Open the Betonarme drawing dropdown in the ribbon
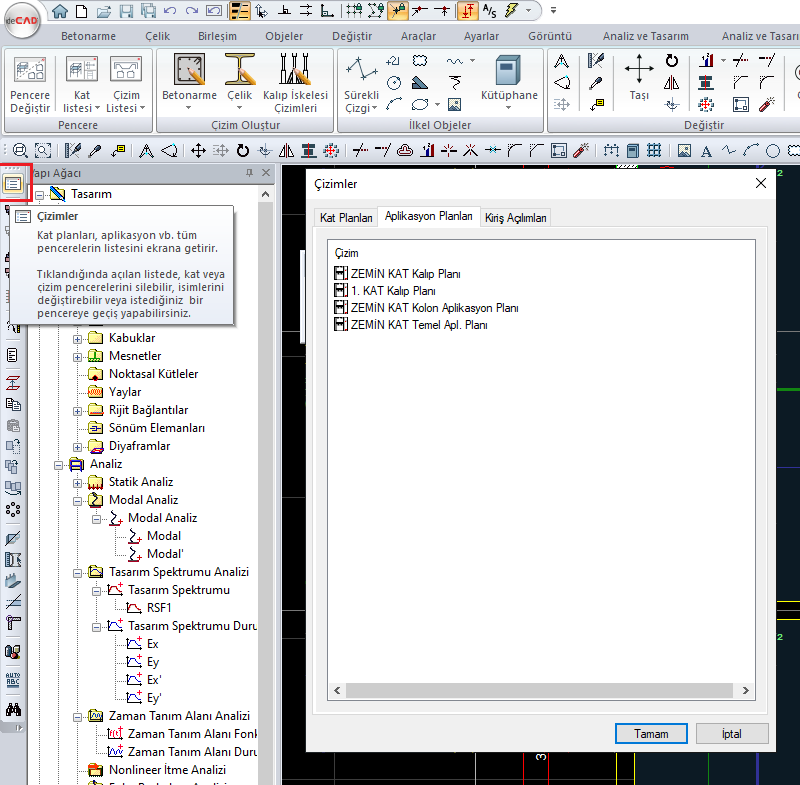800x785 pixels. pos(189,83)
